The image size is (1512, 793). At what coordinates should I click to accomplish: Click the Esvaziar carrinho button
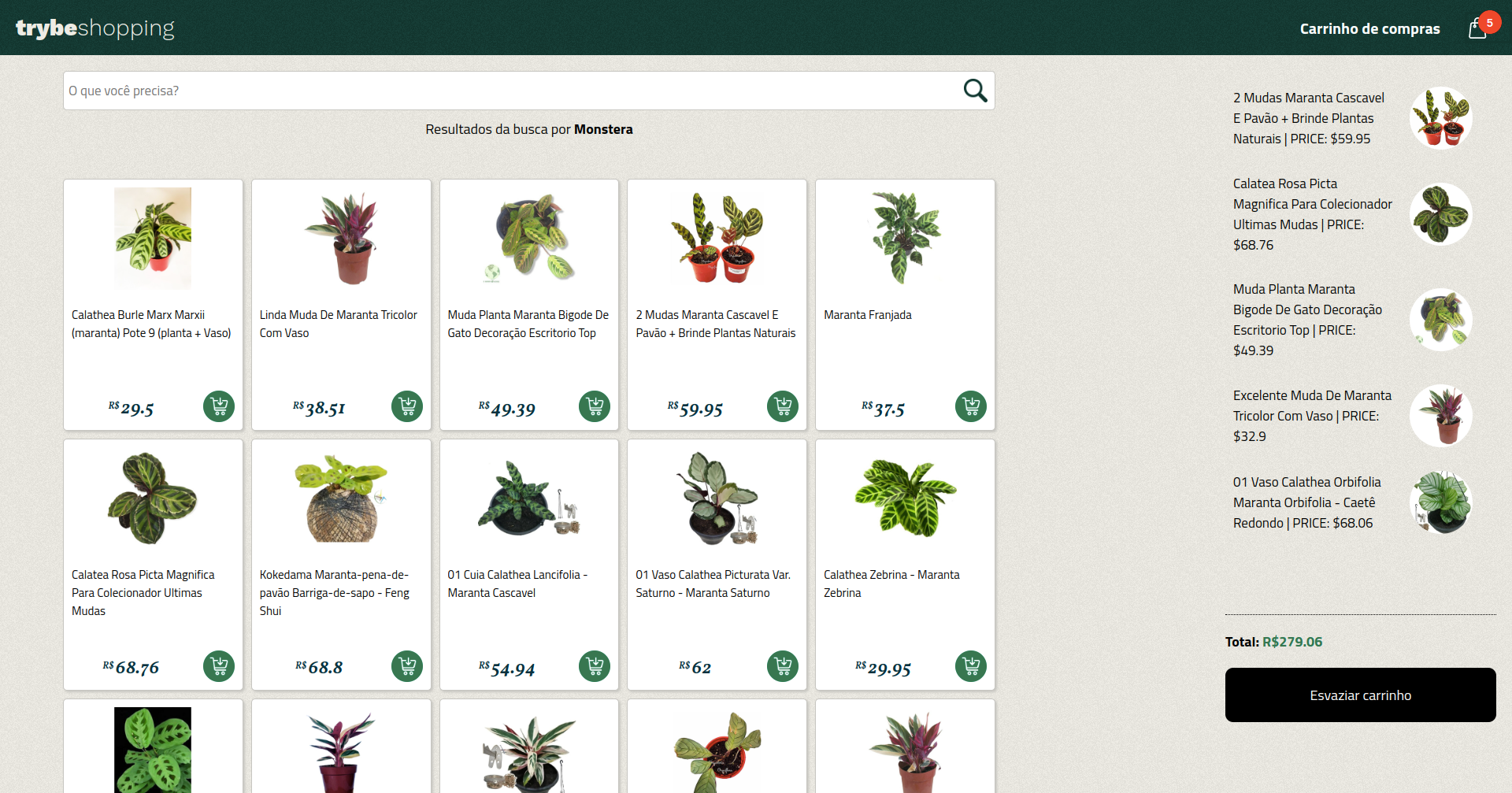(1360, 695)
